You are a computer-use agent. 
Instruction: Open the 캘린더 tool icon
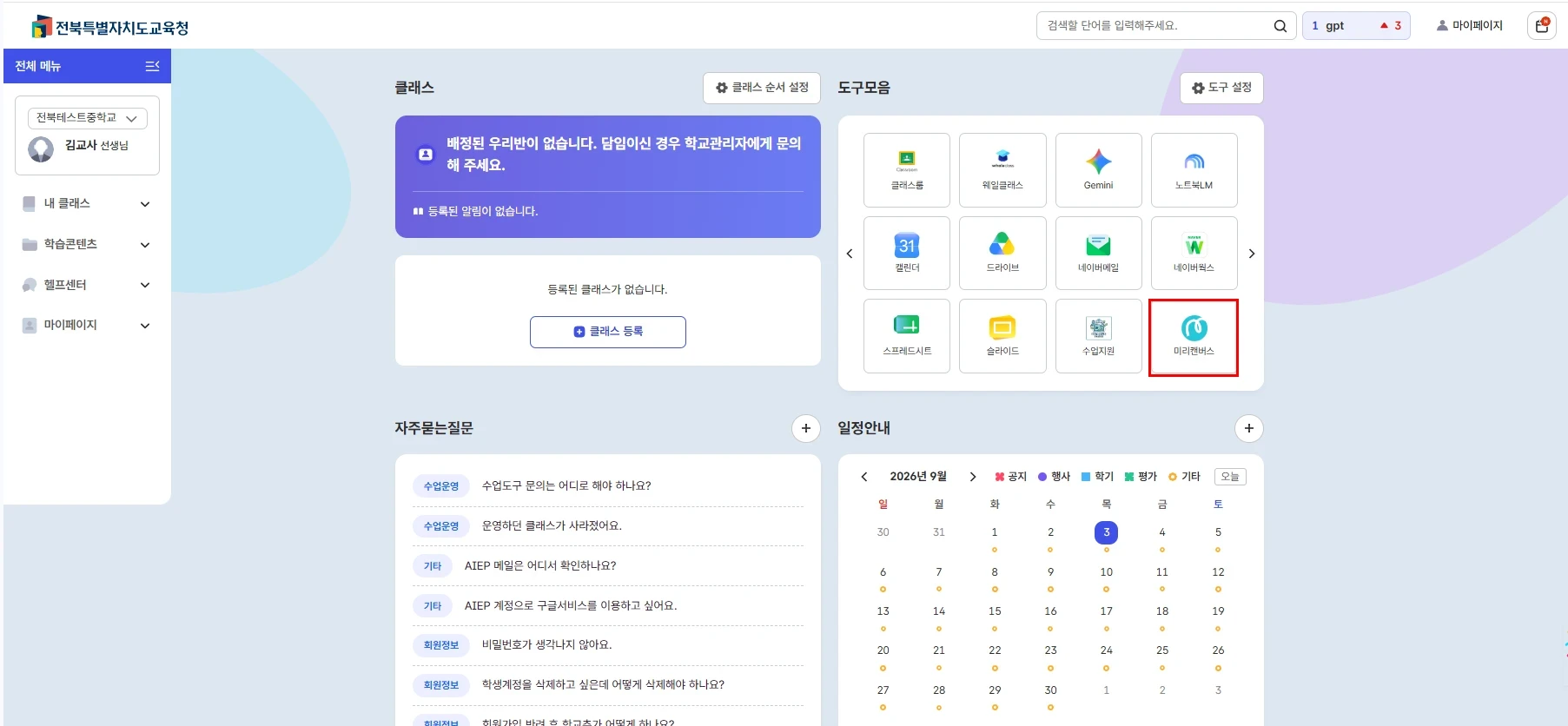tap(907, 253)
